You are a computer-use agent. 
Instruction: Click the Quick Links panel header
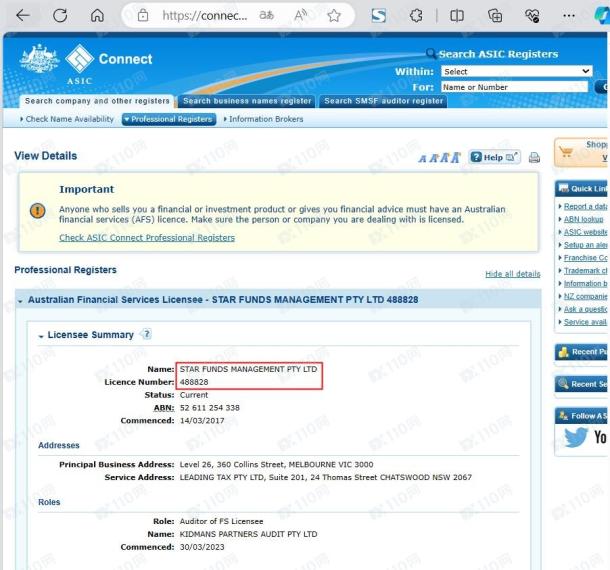click(x=581, y=189)
